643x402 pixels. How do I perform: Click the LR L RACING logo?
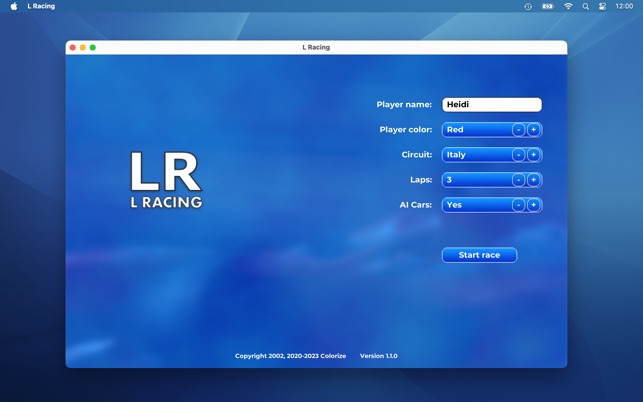(x=166, y=180)
